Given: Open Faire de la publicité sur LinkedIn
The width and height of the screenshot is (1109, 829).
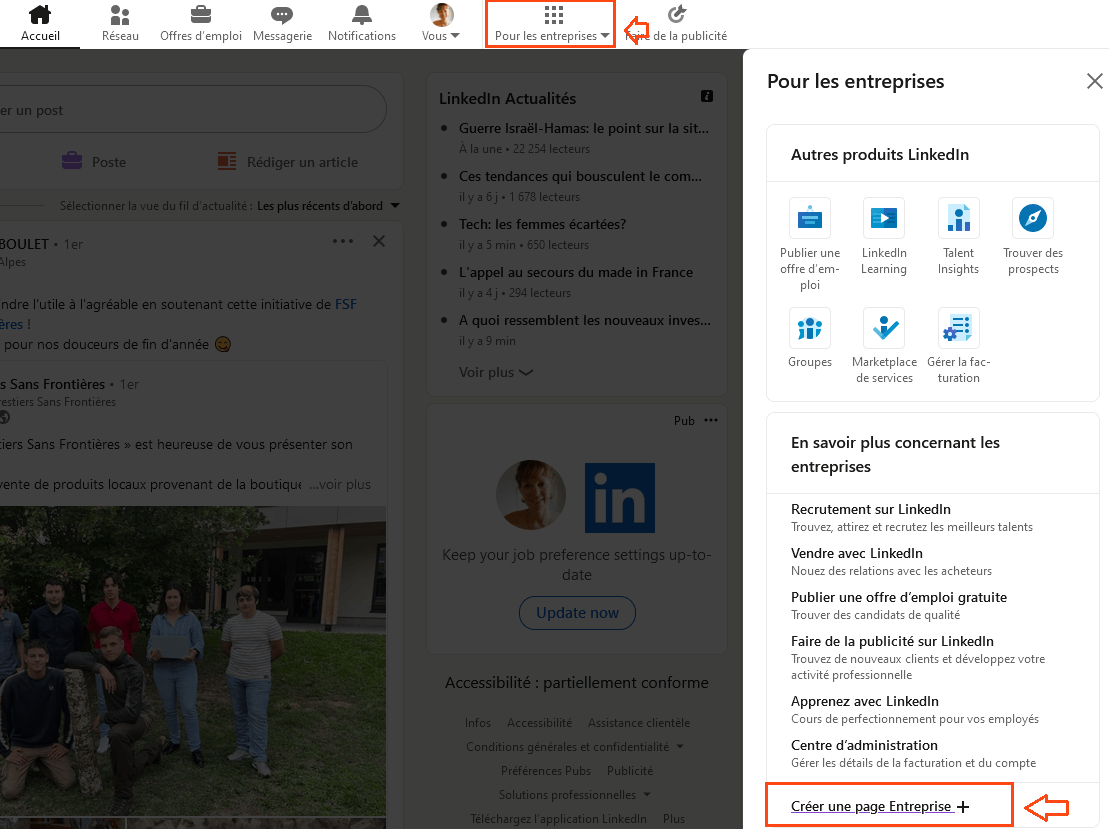Looking at the screenshot, I should pyautogui.click(x=892, y=641).
